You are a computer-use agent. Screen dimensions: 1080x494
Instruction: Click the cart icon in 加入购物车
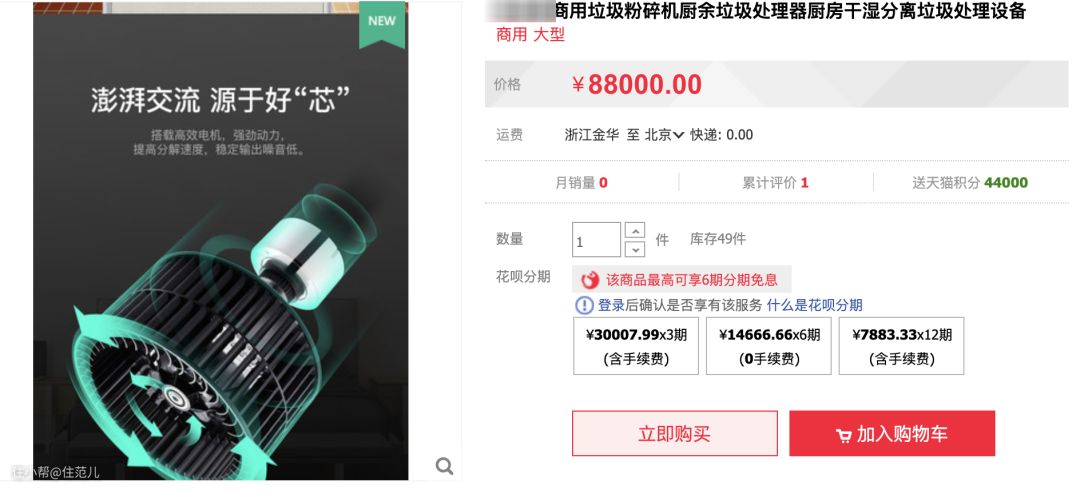click(x=844, y=435)
